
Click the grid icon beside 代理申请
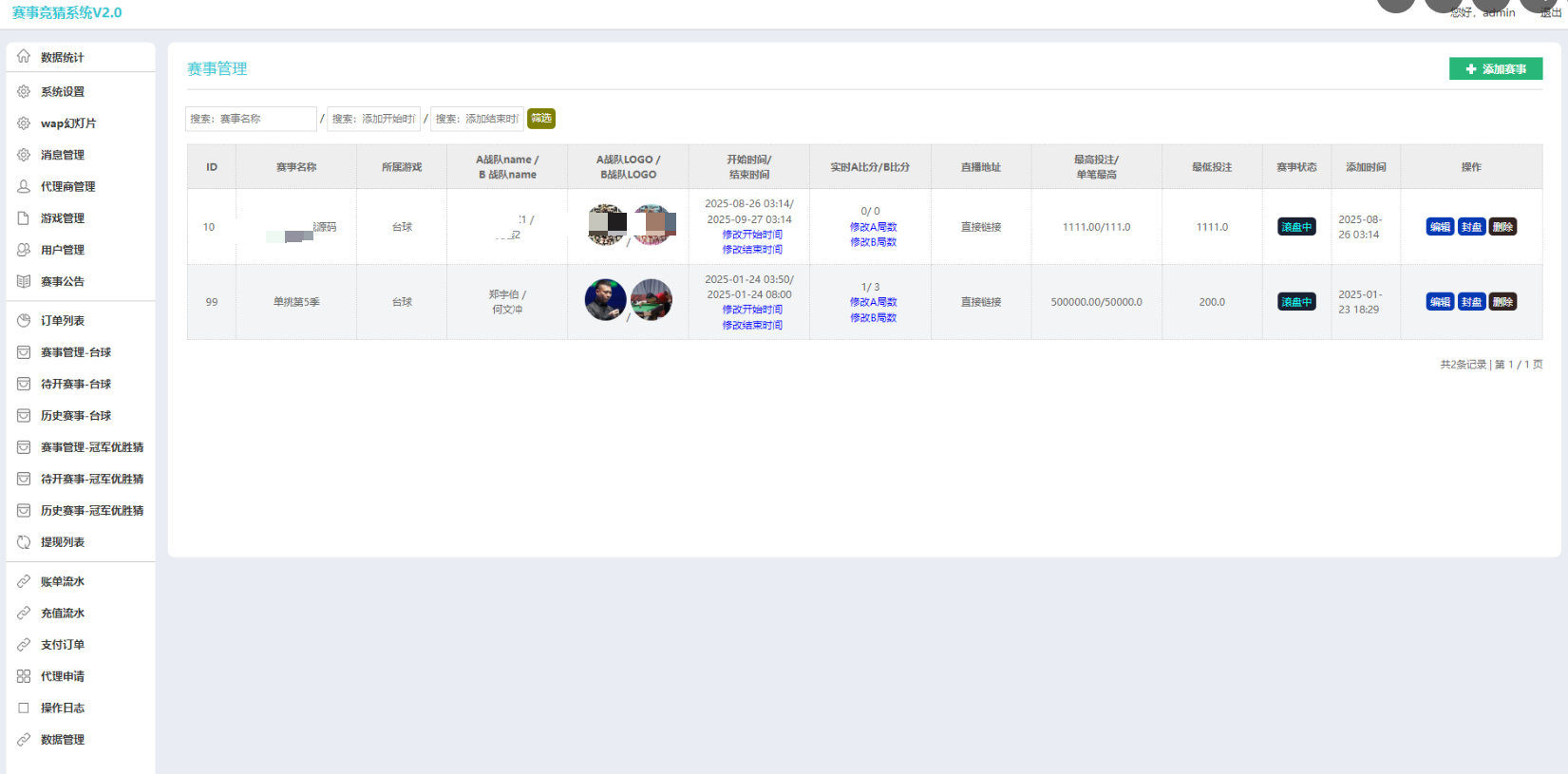(24, 677)
